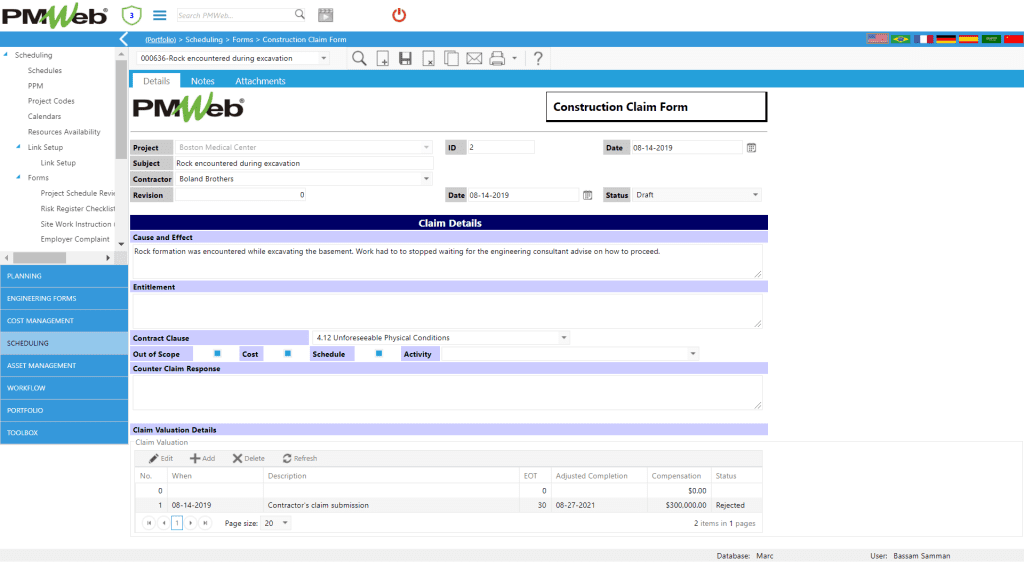Open the calendar picker beside Revision Date field
Image resolution: width=1024 pixels, height=576 pixels.
coord(588,195)
